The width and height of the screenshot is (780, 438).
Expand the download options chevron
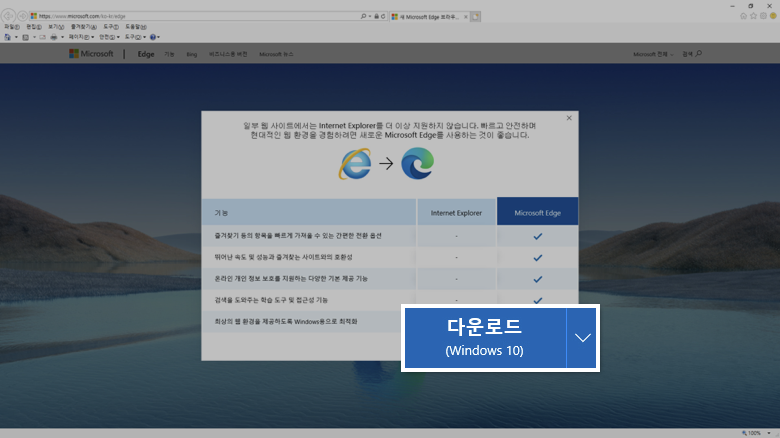(x=583, y=338)
